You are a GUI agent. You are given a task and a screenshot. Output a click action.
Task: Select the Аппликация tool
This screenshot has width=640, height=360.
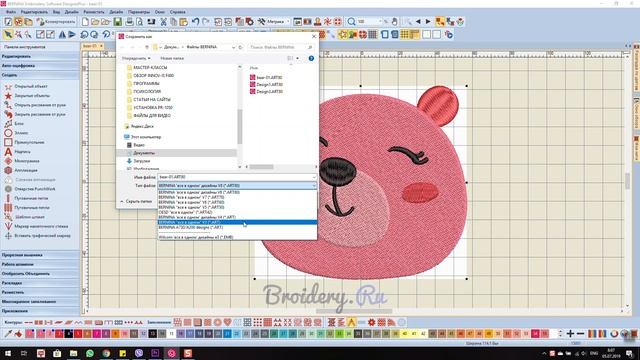21,171
